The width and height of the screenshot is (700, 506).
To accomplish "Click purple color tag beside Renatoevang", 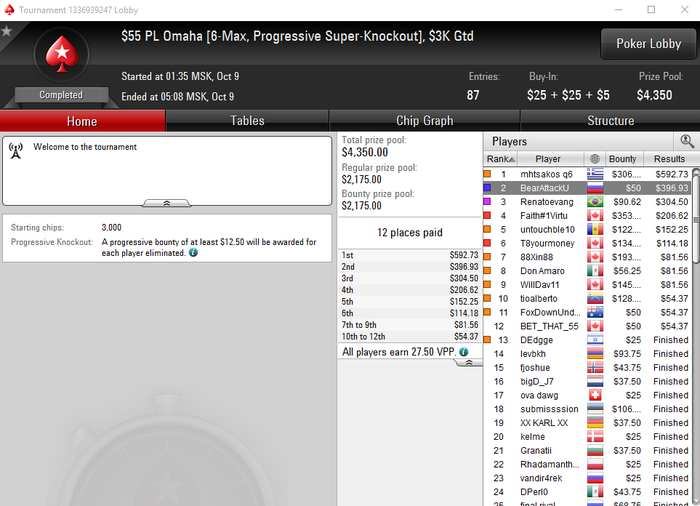I will pos(488,202).
